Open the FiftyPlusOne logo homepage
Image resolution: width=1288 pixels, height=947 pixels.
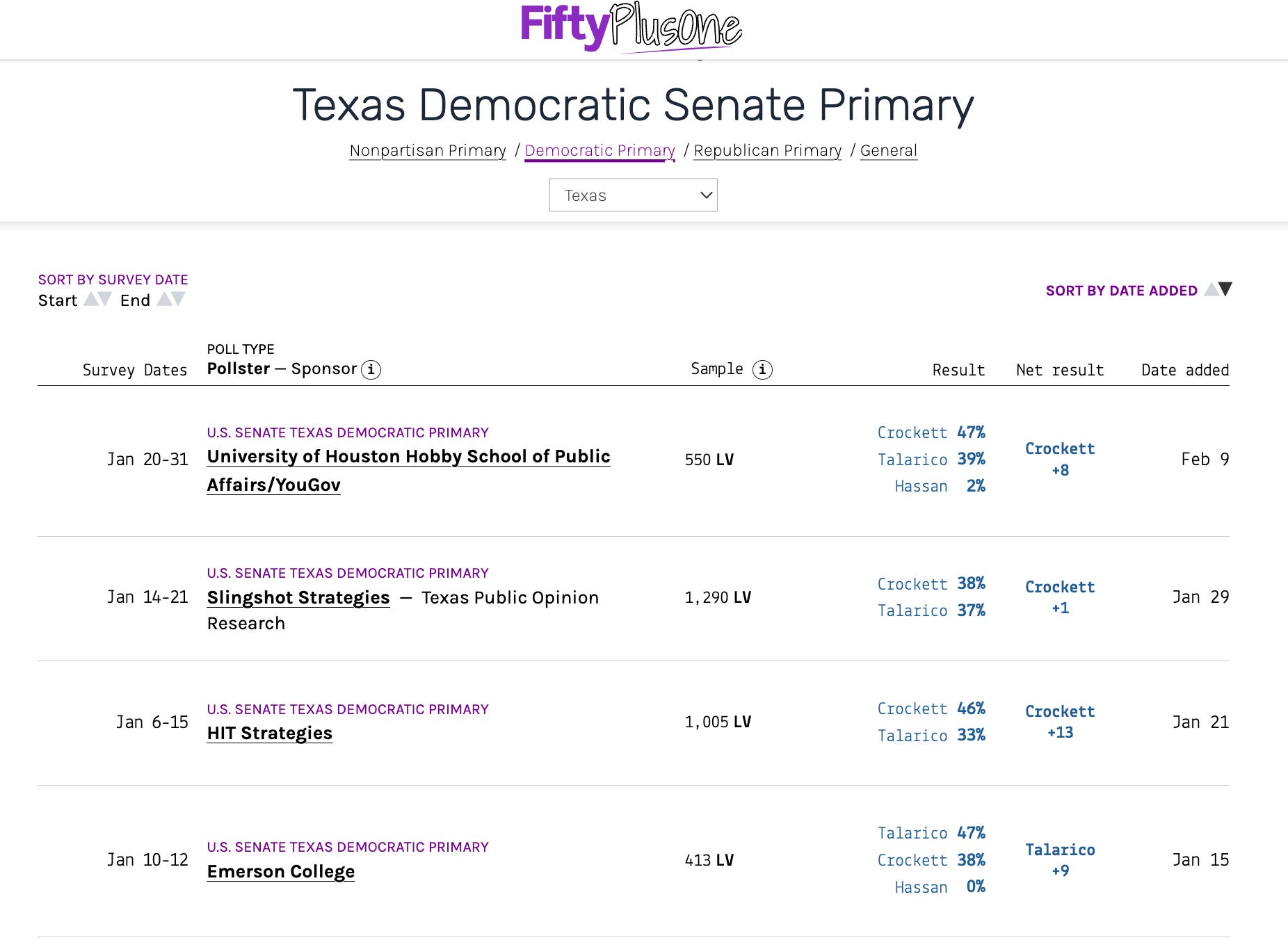pyautogui.click(x=631, y=28)
